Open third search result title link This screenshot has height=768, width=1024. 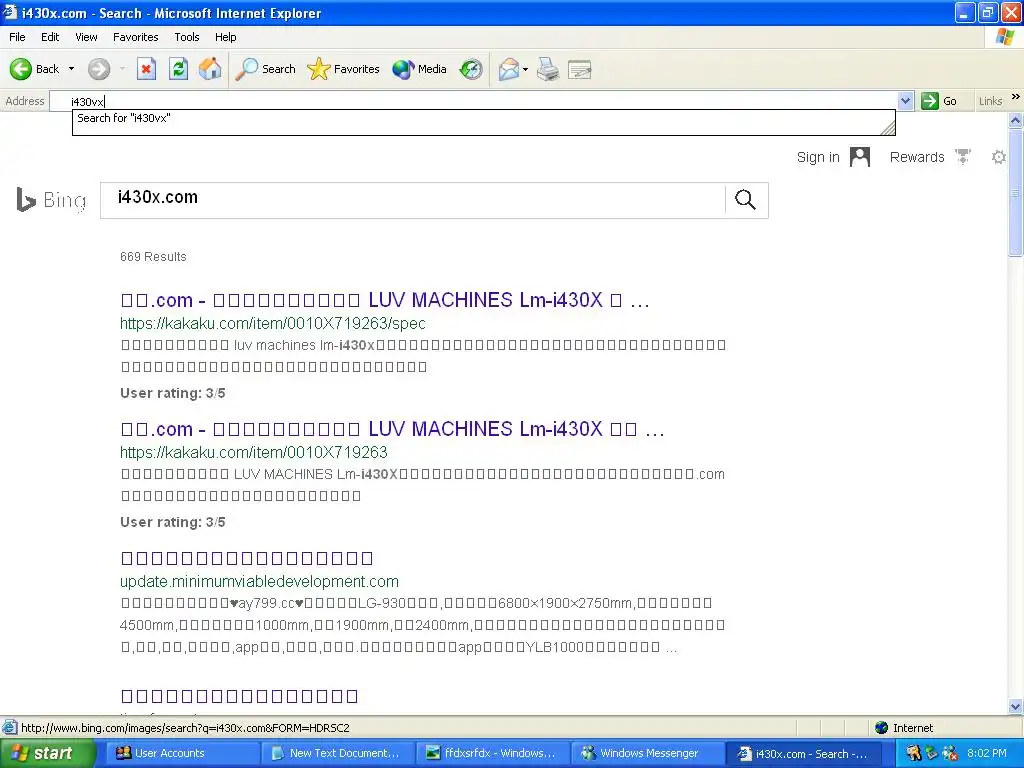coord(247,558)
